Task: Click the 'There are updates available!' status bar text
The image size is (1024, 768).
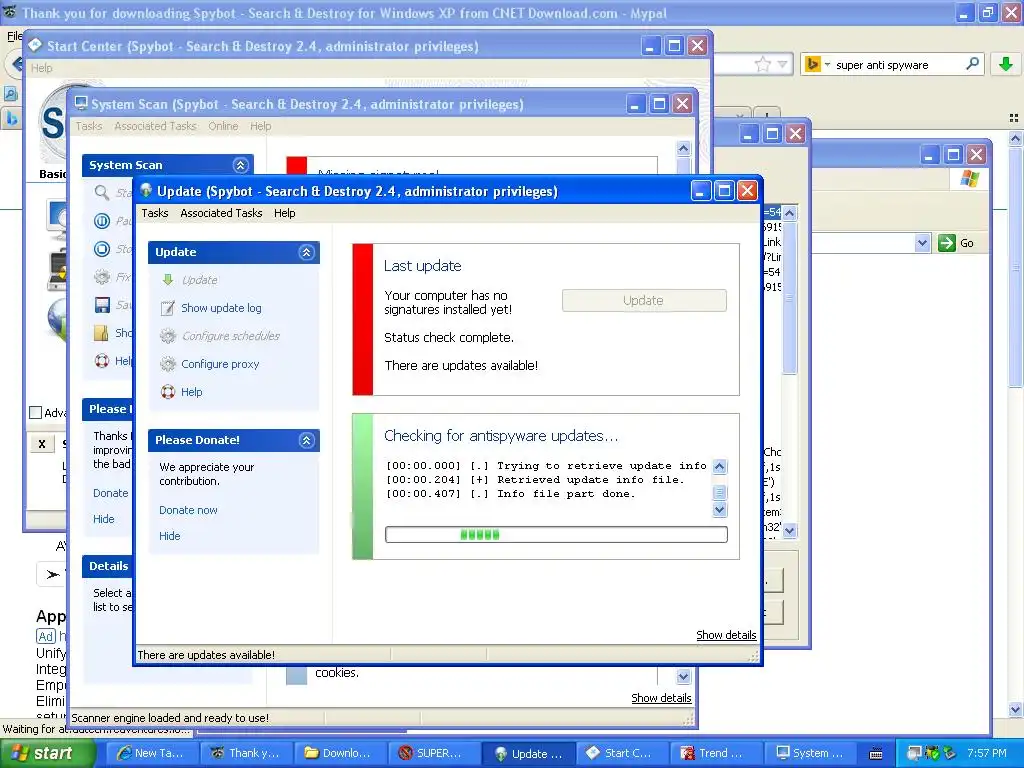Action: pos(206,655)
